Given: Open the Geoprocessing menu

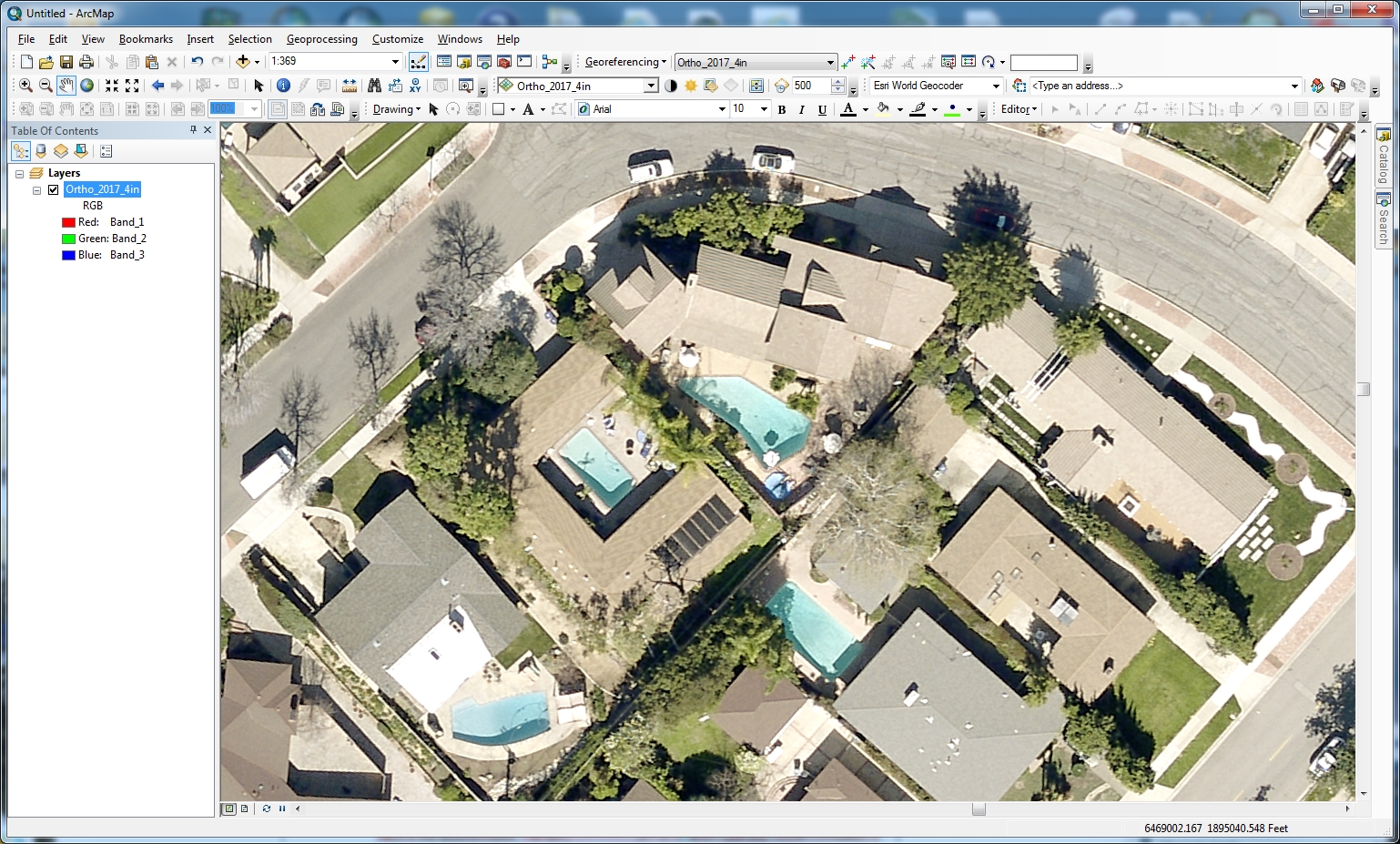Looking at the screenshot, I should coord(321,39).
